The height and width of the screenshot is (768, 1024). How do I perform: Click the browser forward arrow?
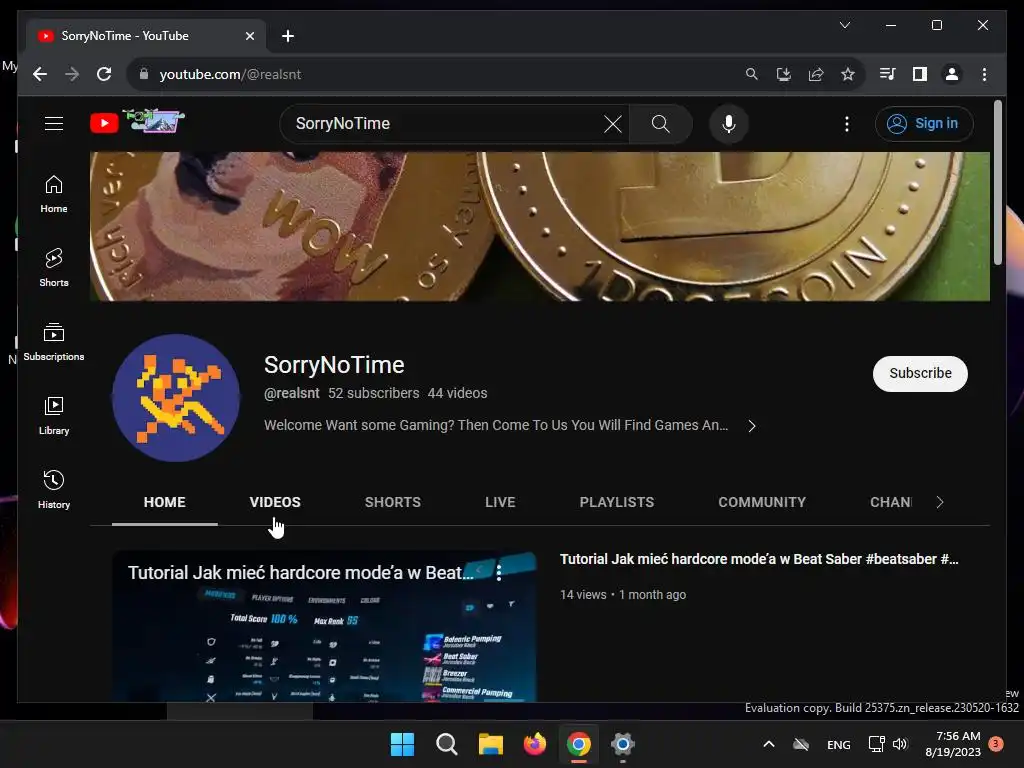pyautogui.click(x=72, y=74)
